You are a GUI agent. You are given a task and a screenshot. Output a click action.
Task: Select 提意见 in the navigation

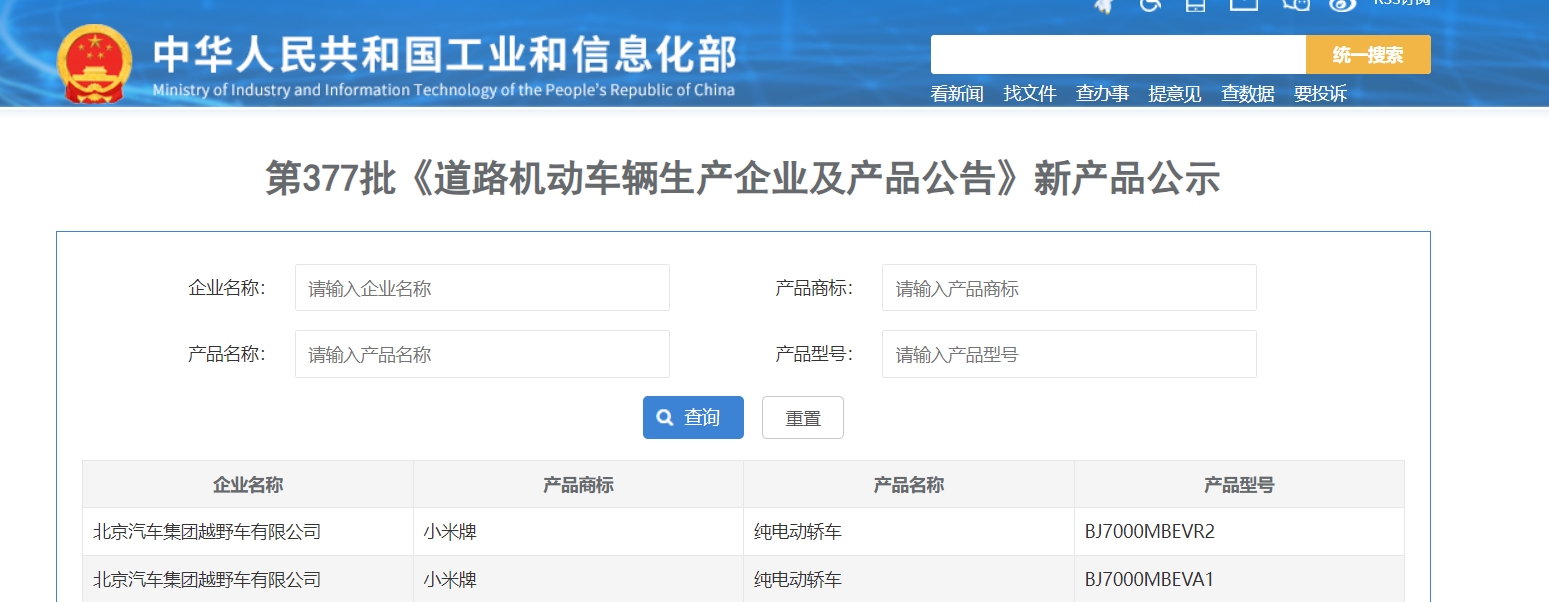click(1175, 94)
